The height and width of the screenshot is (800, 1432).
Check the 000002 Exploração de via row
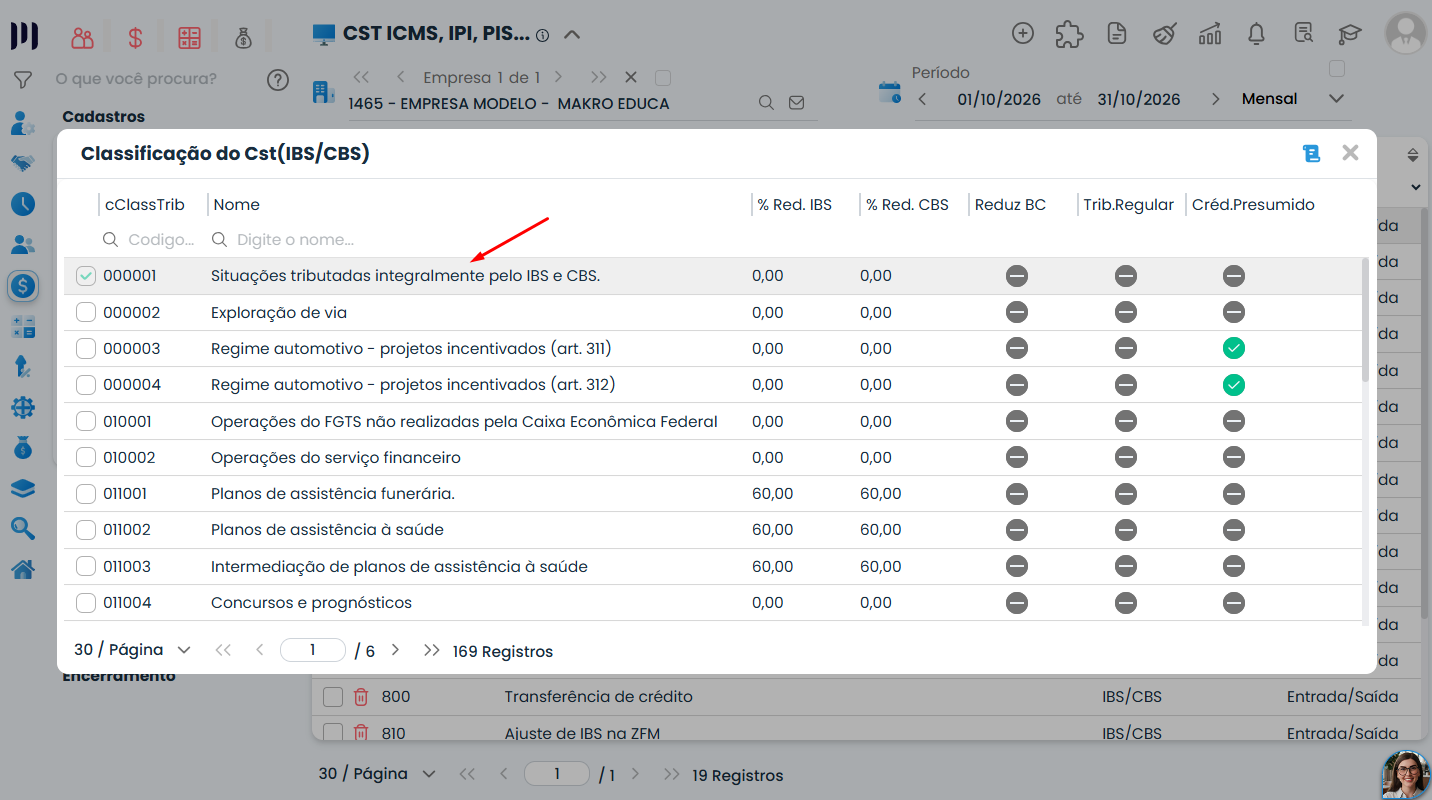[x=86, y=313]
